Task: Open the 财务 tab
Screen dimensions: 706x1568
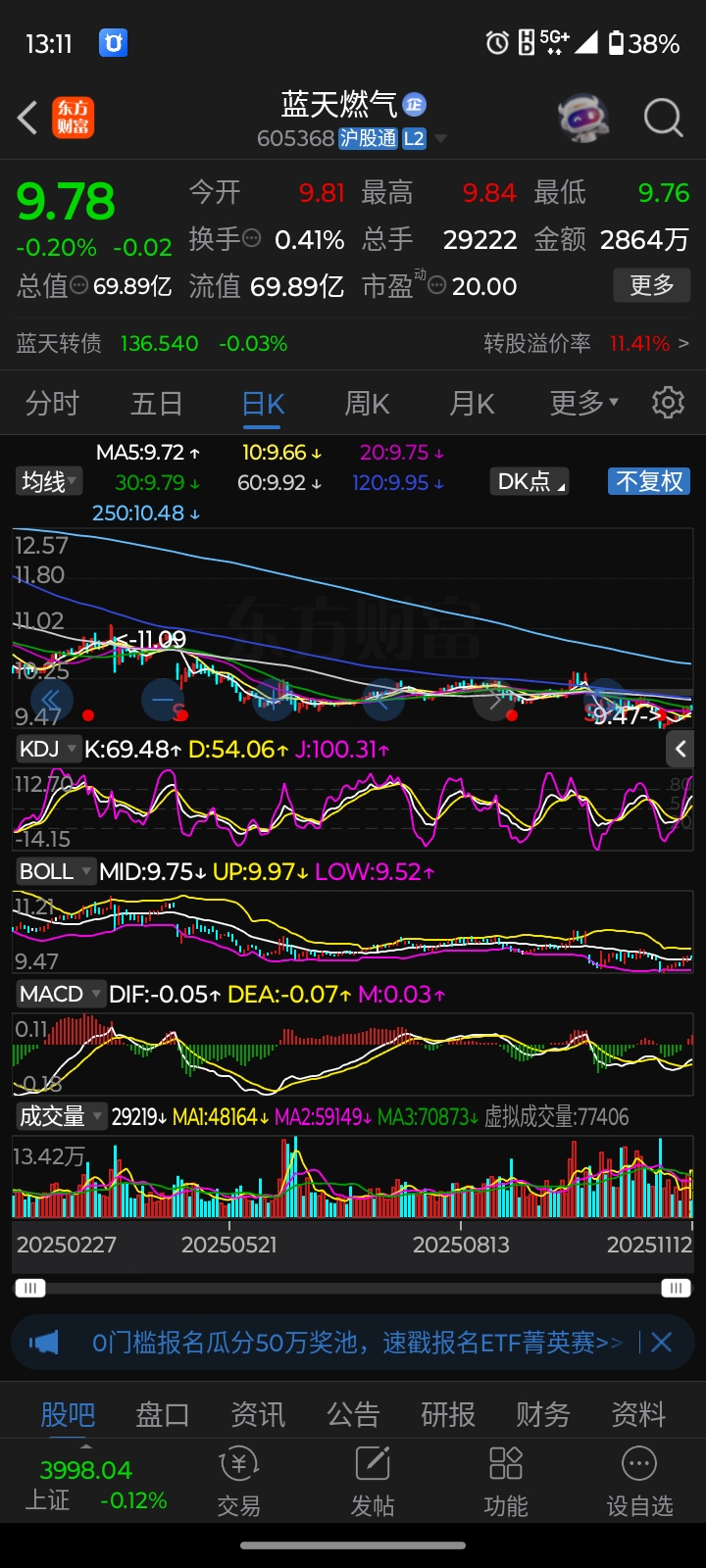Action: pos(543,1414)
